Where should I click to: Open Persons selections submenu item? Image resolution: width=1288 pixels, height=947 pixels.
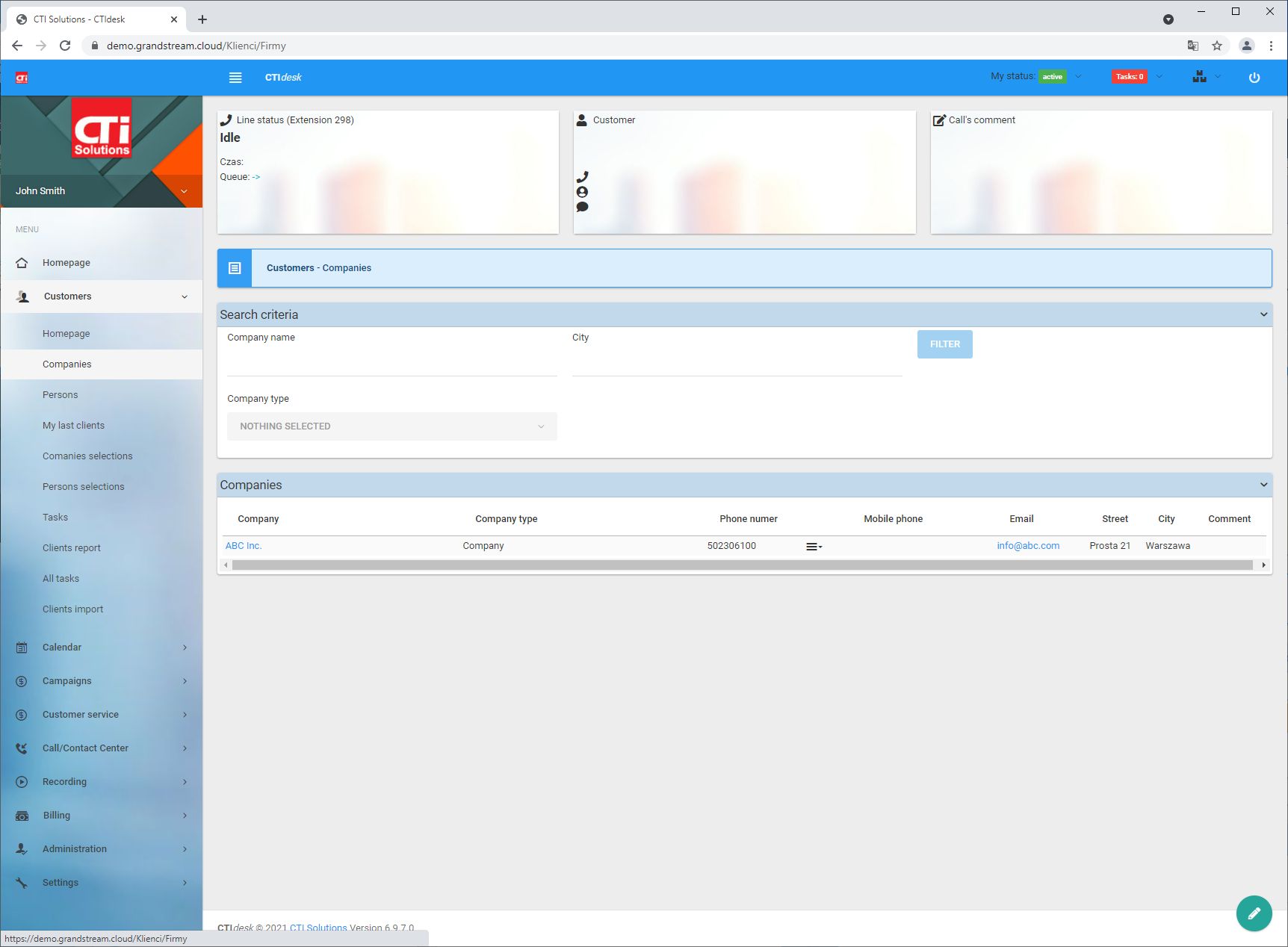pos(83,487)
